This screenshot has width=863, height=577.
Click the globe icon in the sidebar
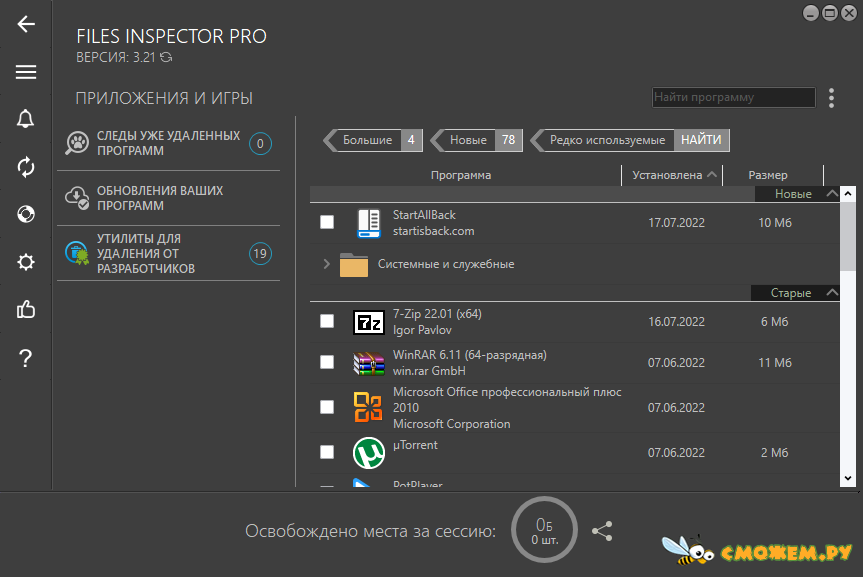click(x=26, y=214)
